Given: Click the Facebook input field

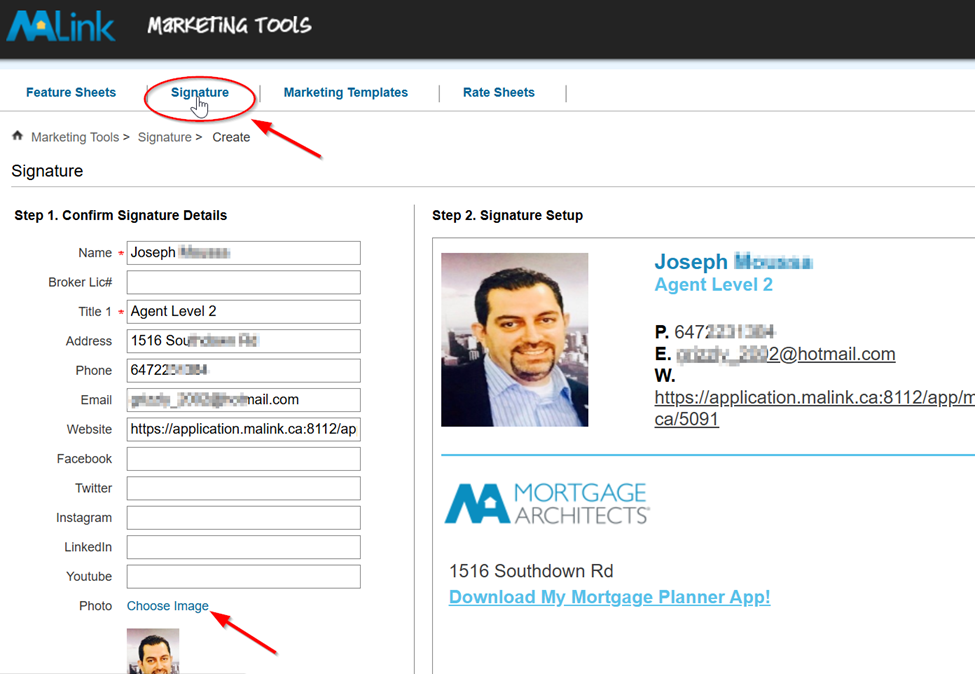Looking at the screenshot, I should [244, 459].
